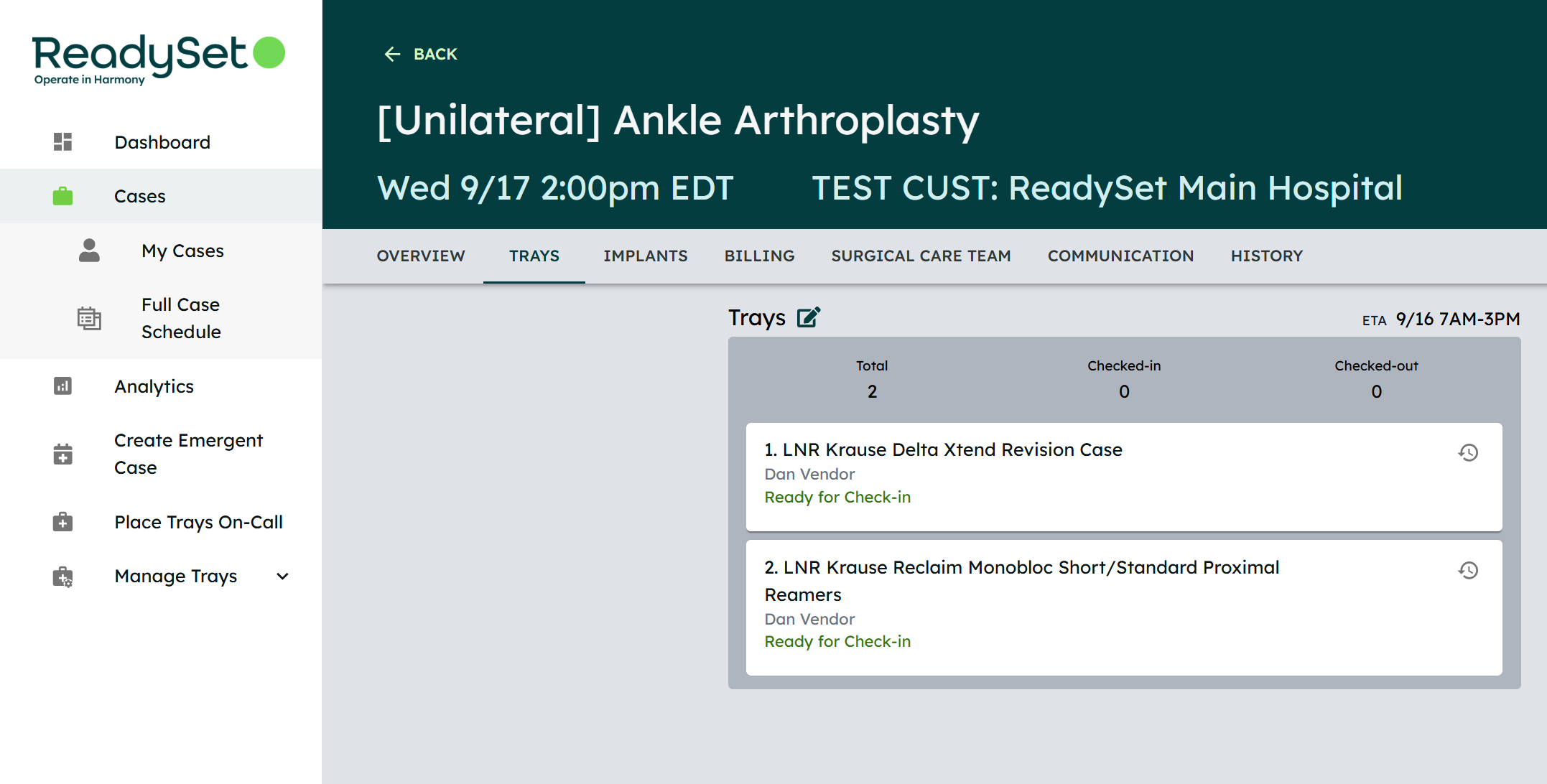
Task: Click the Dashboard grid icon
Action: tap(63, 141)
